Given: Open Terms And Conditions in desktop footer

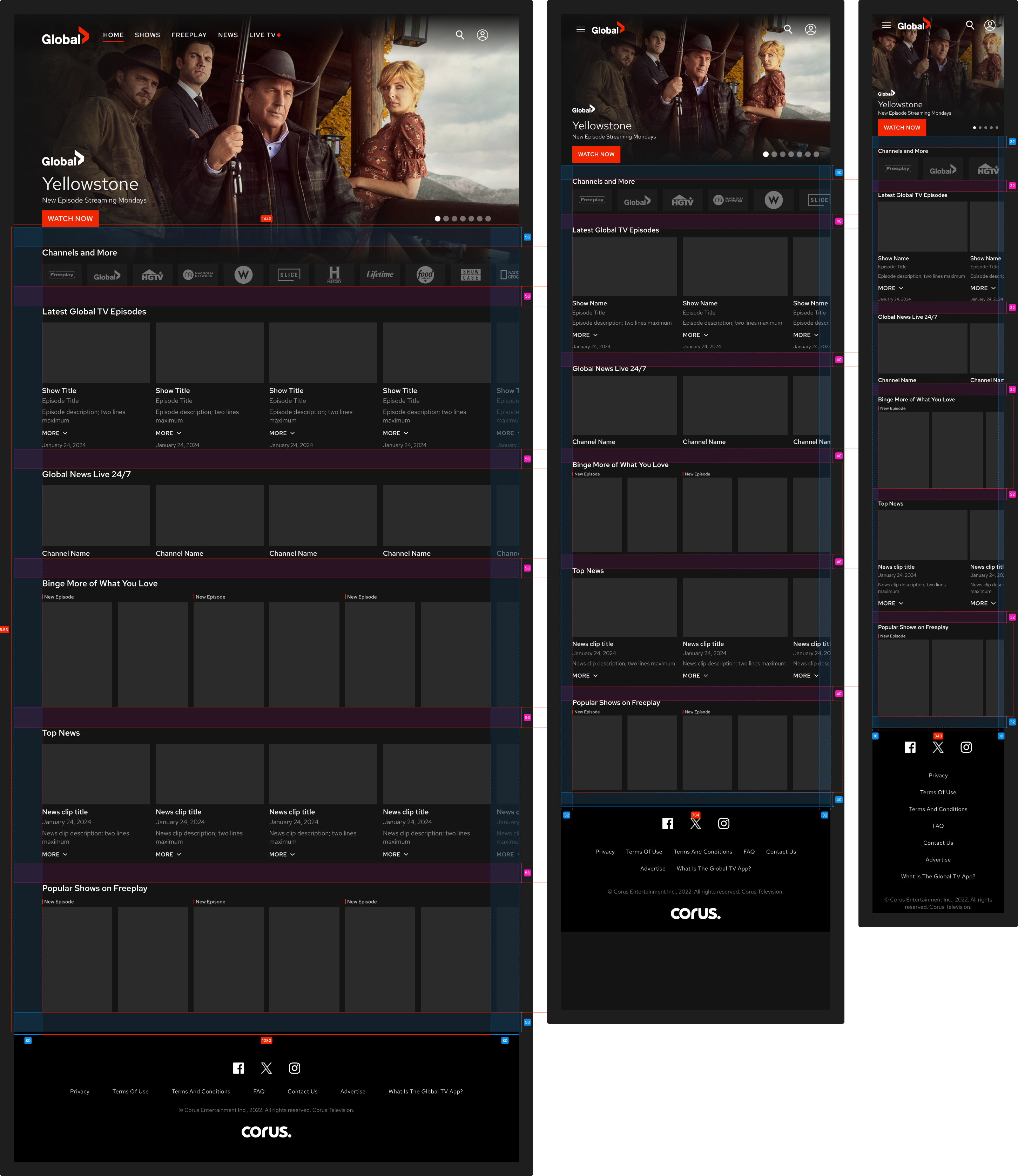Looking at the screenshot, I should (x=201, y=1091).
